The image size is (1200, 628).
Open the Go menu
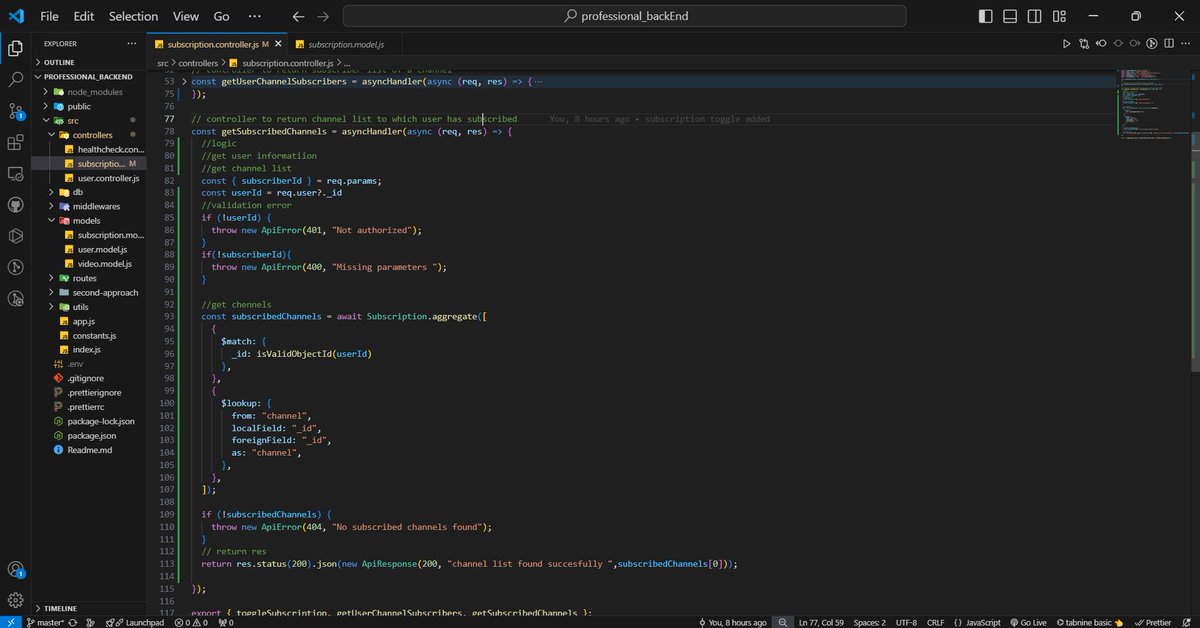(x=221, y=16)
